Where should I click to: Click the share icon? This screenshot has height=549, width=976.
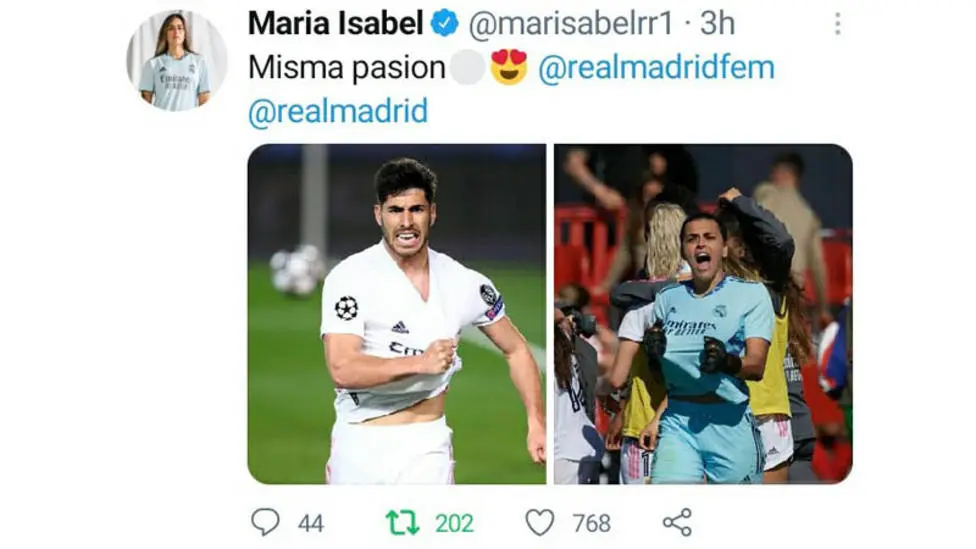pos(677,522)
